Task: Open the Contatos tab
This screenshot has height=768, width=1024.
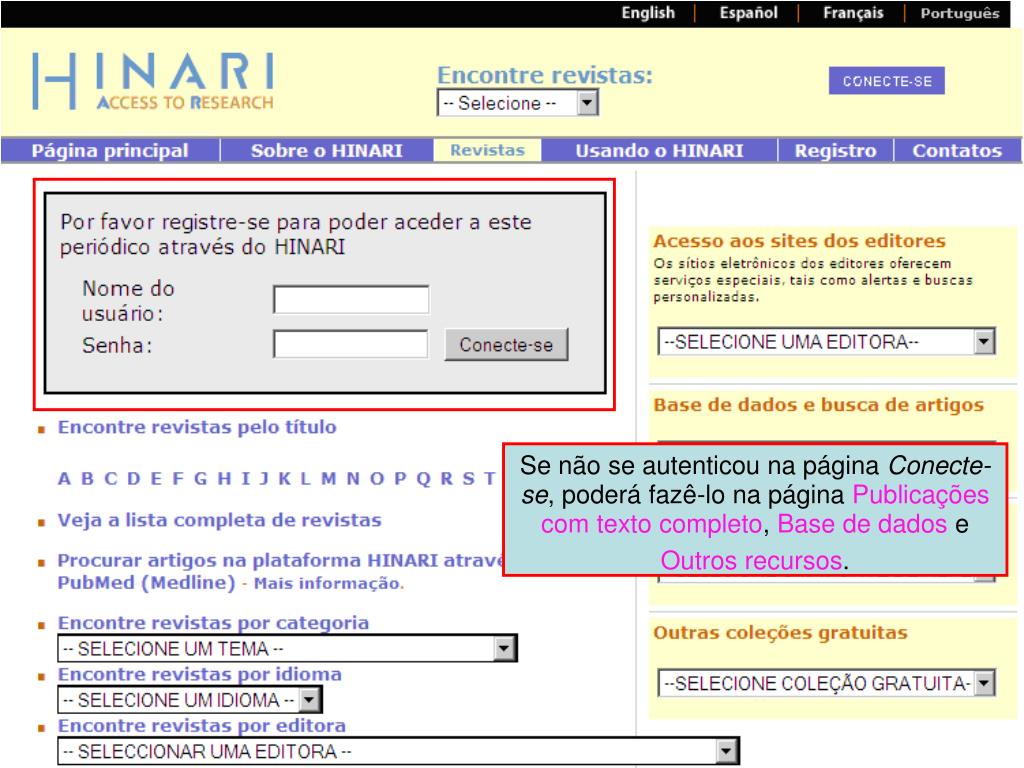Action: 957,151
